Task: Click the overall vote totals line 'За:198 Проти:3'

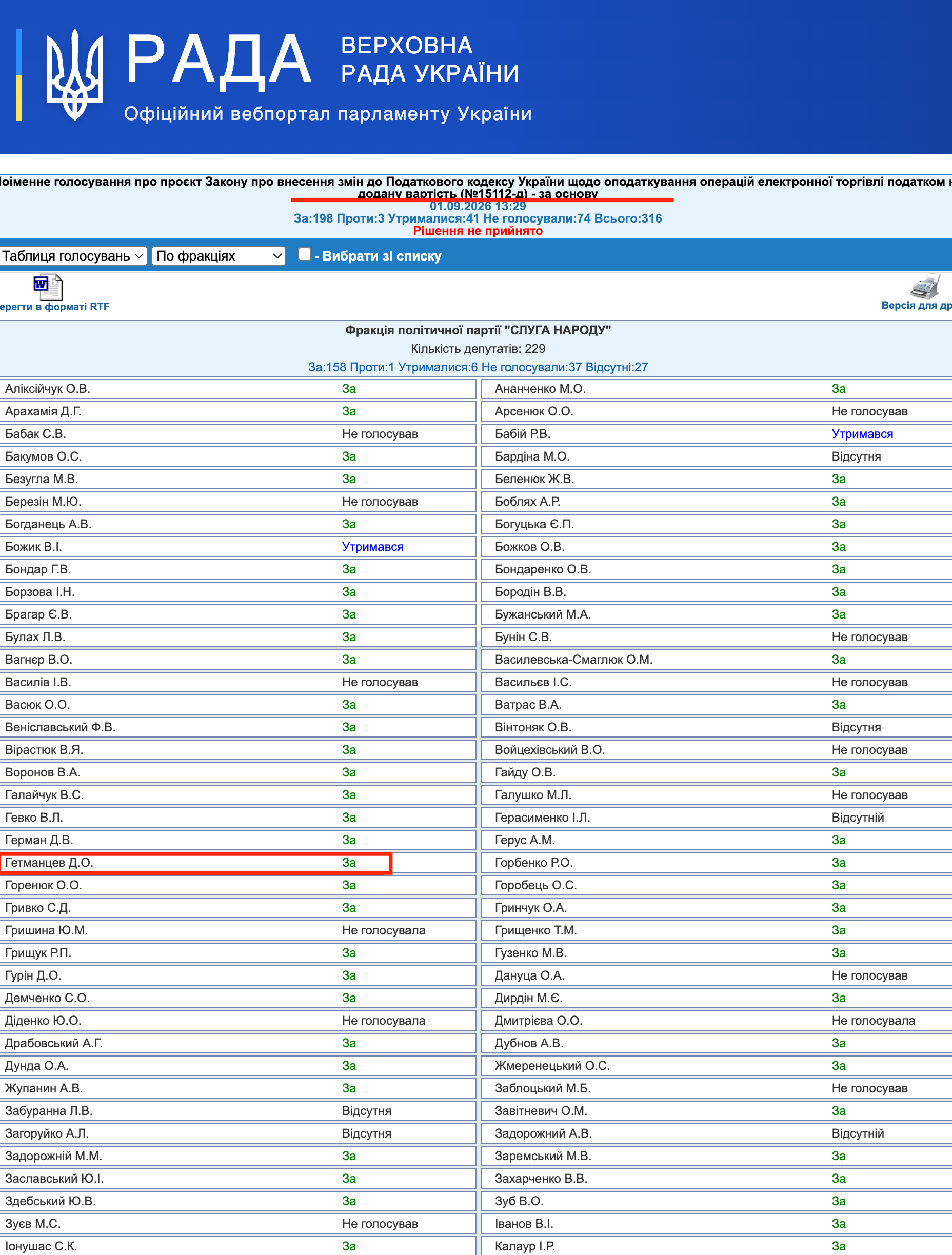Action: point(478,218)
